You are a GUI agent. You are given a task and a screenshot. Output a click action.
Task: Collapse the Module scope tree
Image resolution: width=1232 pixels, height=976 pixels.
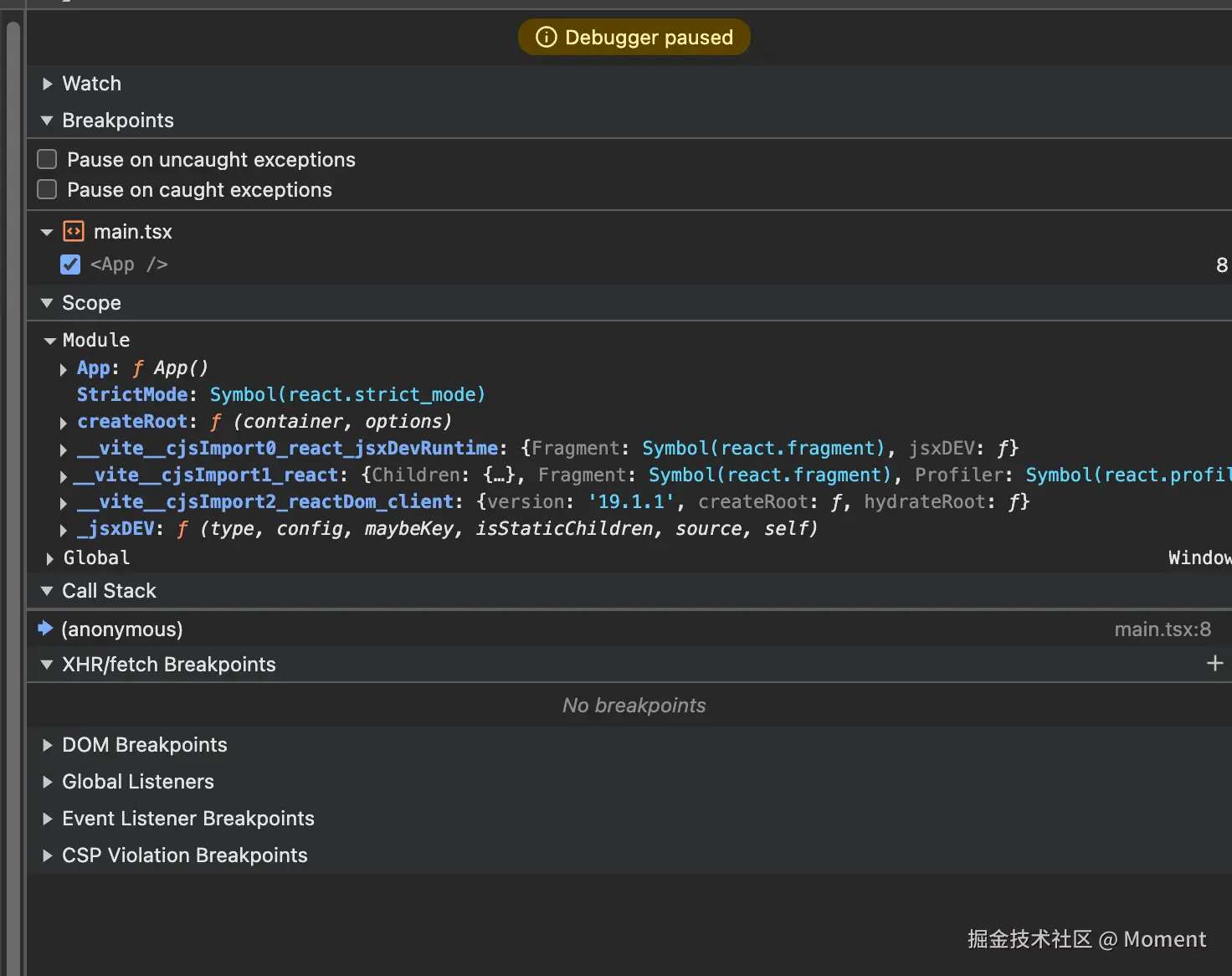(50, 341)
